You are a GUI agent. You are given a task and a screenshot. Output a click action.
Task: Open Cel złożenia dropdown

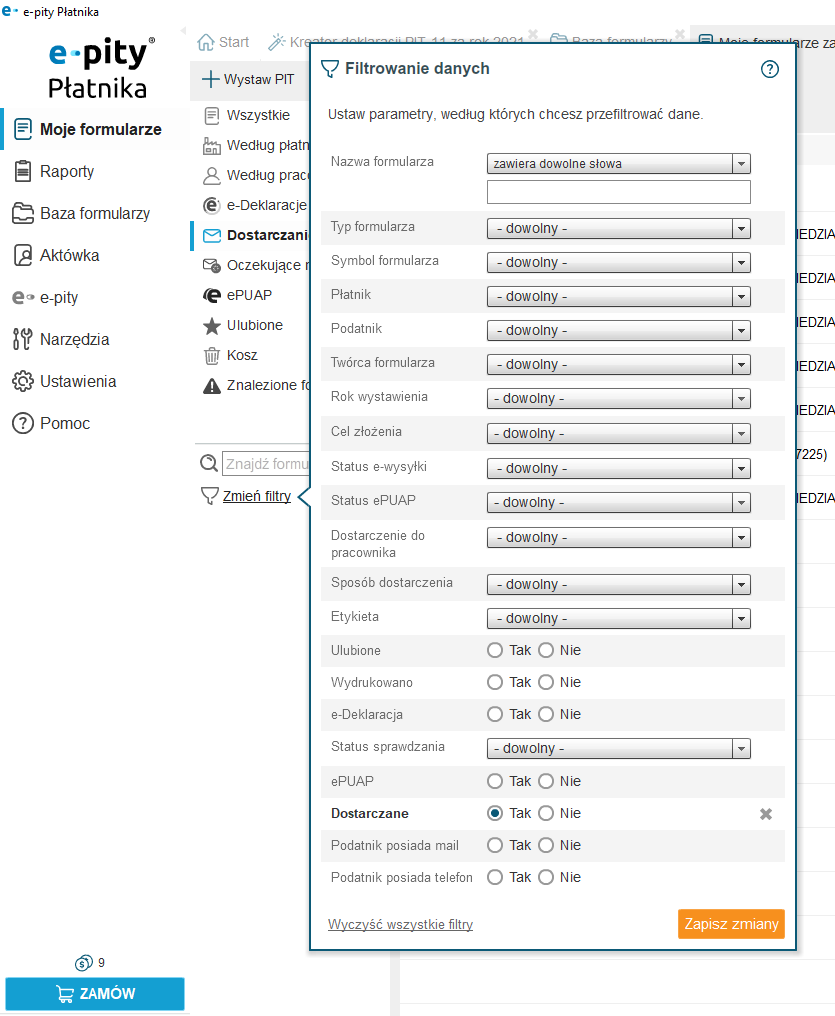point(619,433)
